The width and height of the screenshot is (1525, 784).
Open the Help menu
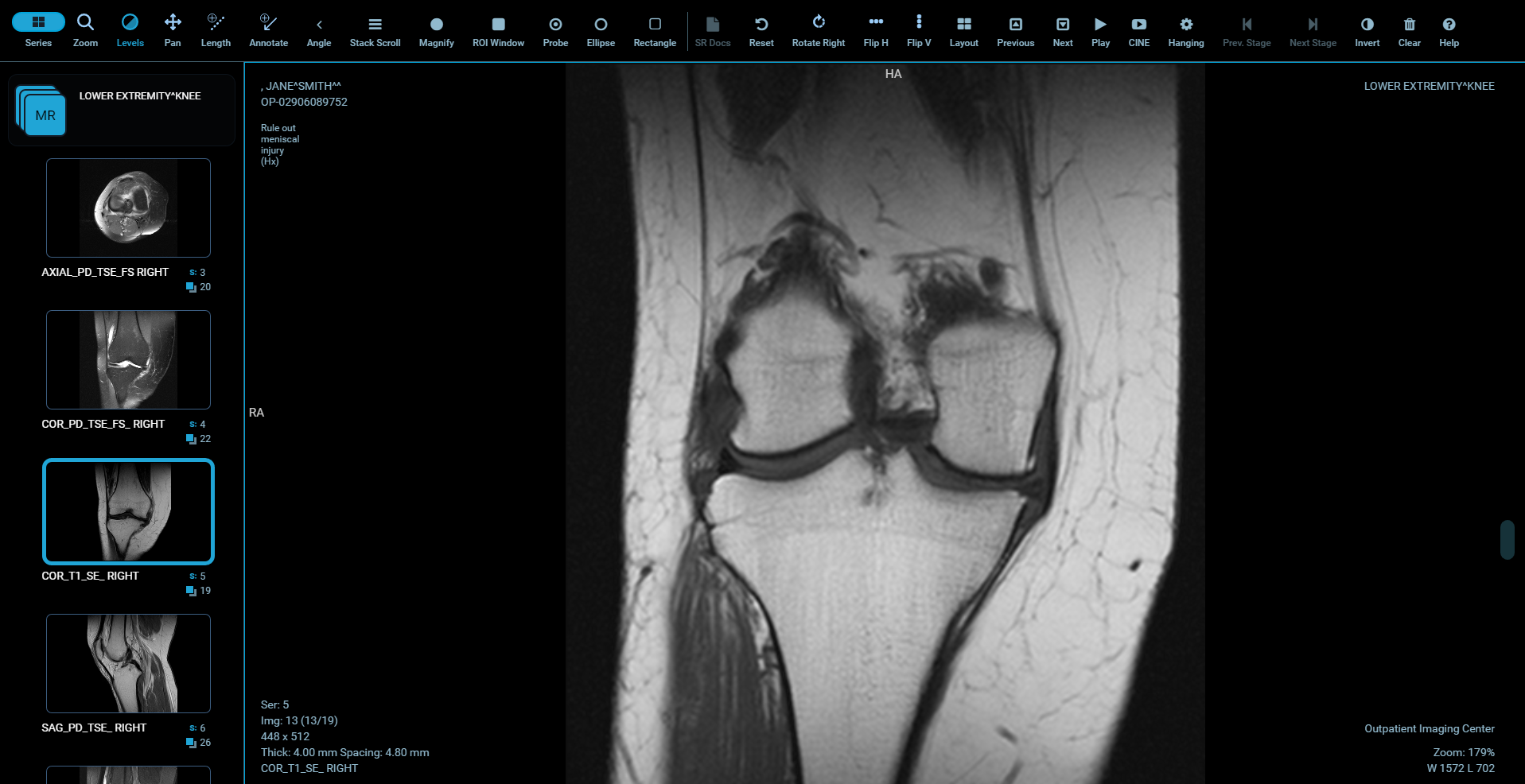tap(1449, 30)
